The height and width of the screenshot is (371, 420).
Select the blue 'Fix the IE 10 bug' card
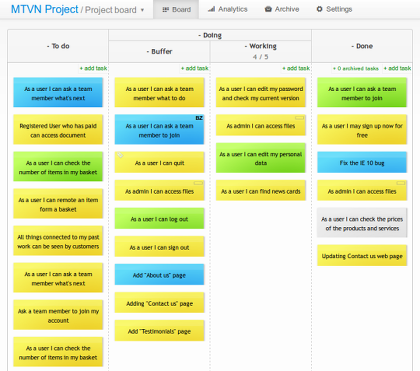pyautogui.click(x=362, y=162)
